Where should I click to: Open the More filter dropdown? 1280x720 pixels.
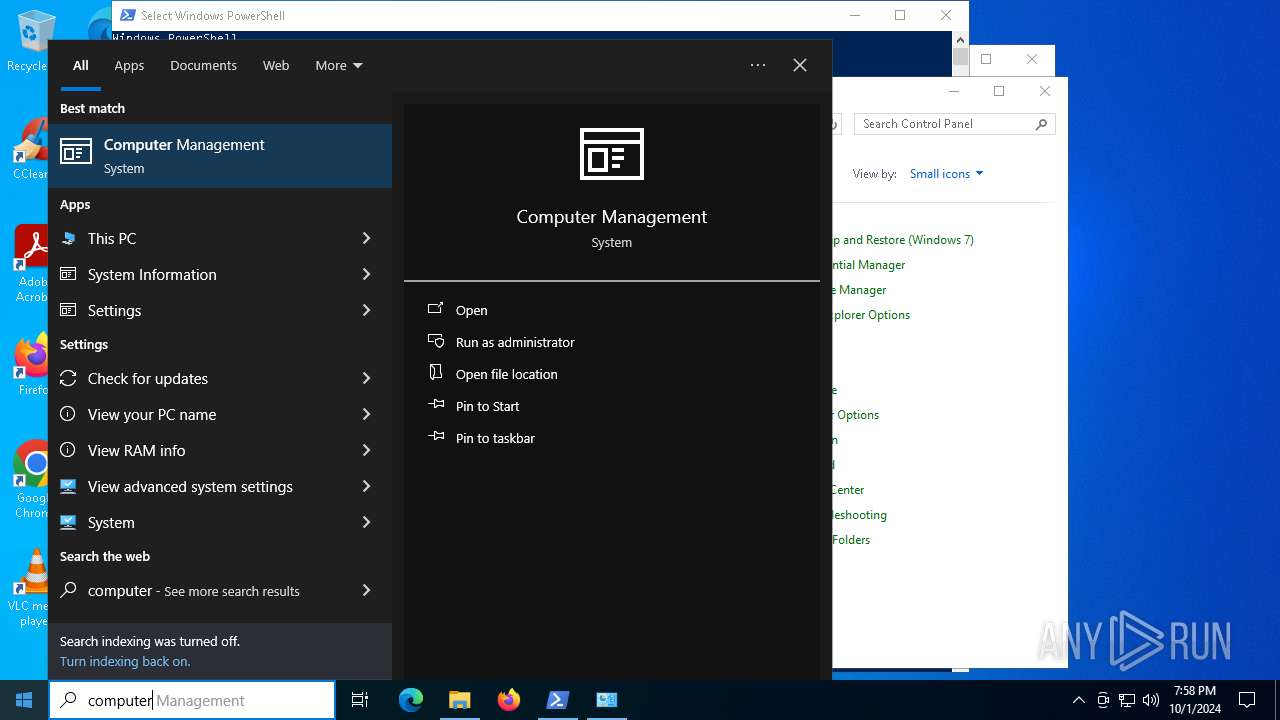(339, 65)
